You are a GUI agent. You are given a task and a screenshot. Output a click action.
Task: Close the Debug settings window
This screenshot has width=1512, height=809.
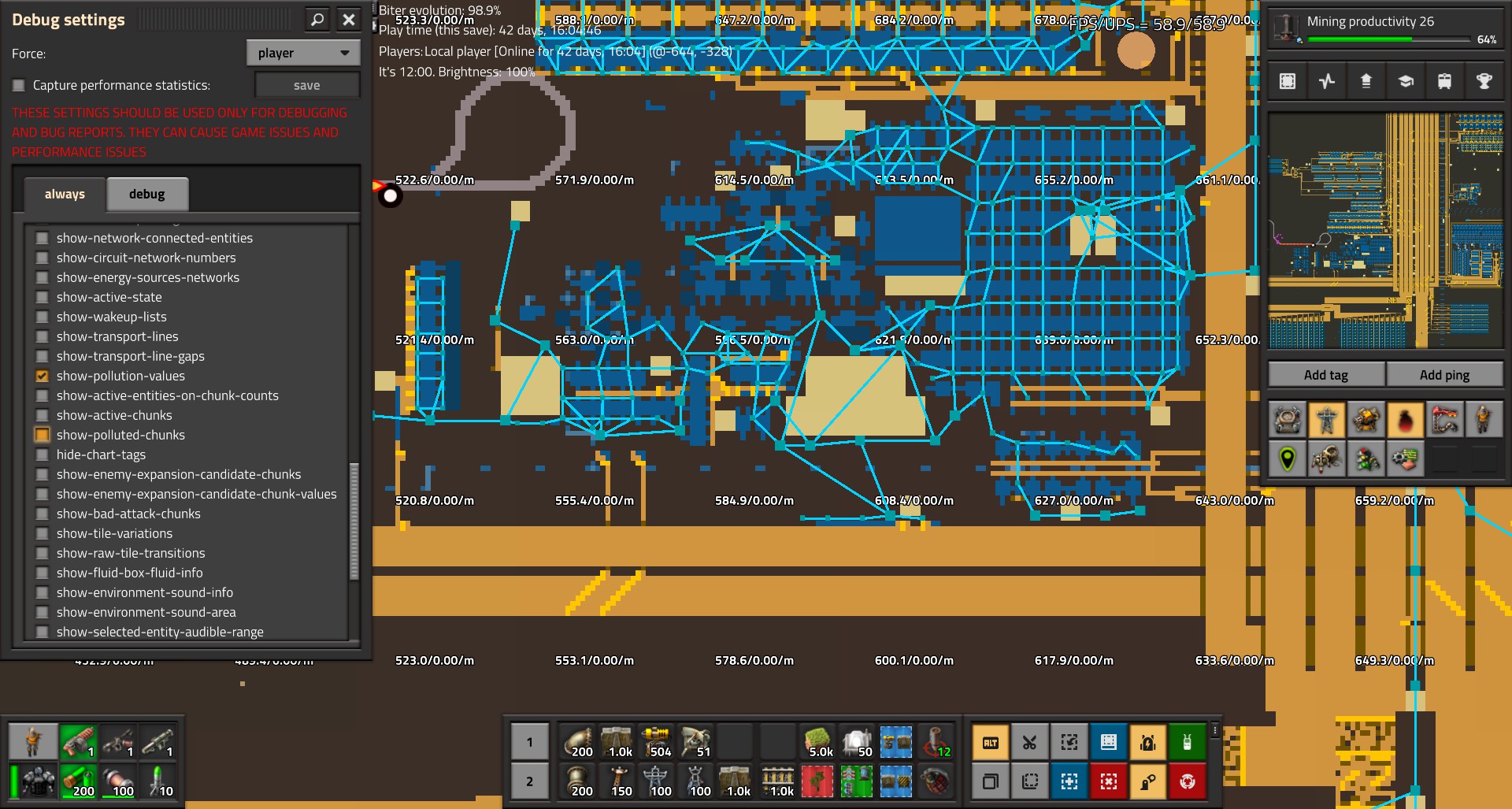coord(349,20)
